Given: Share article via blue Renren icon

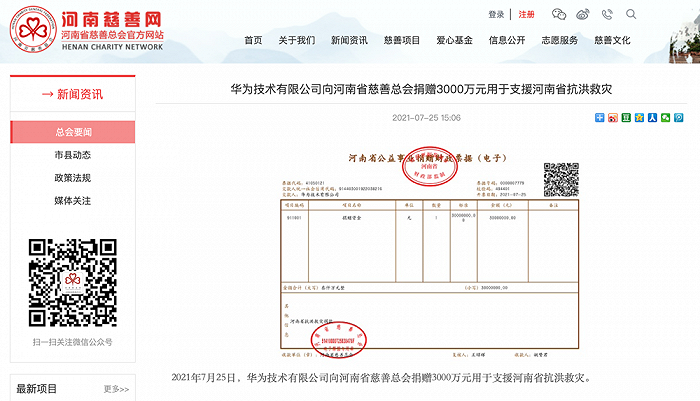Looking at the screenshot, I should pyautogui.click(x=652, y=117).
